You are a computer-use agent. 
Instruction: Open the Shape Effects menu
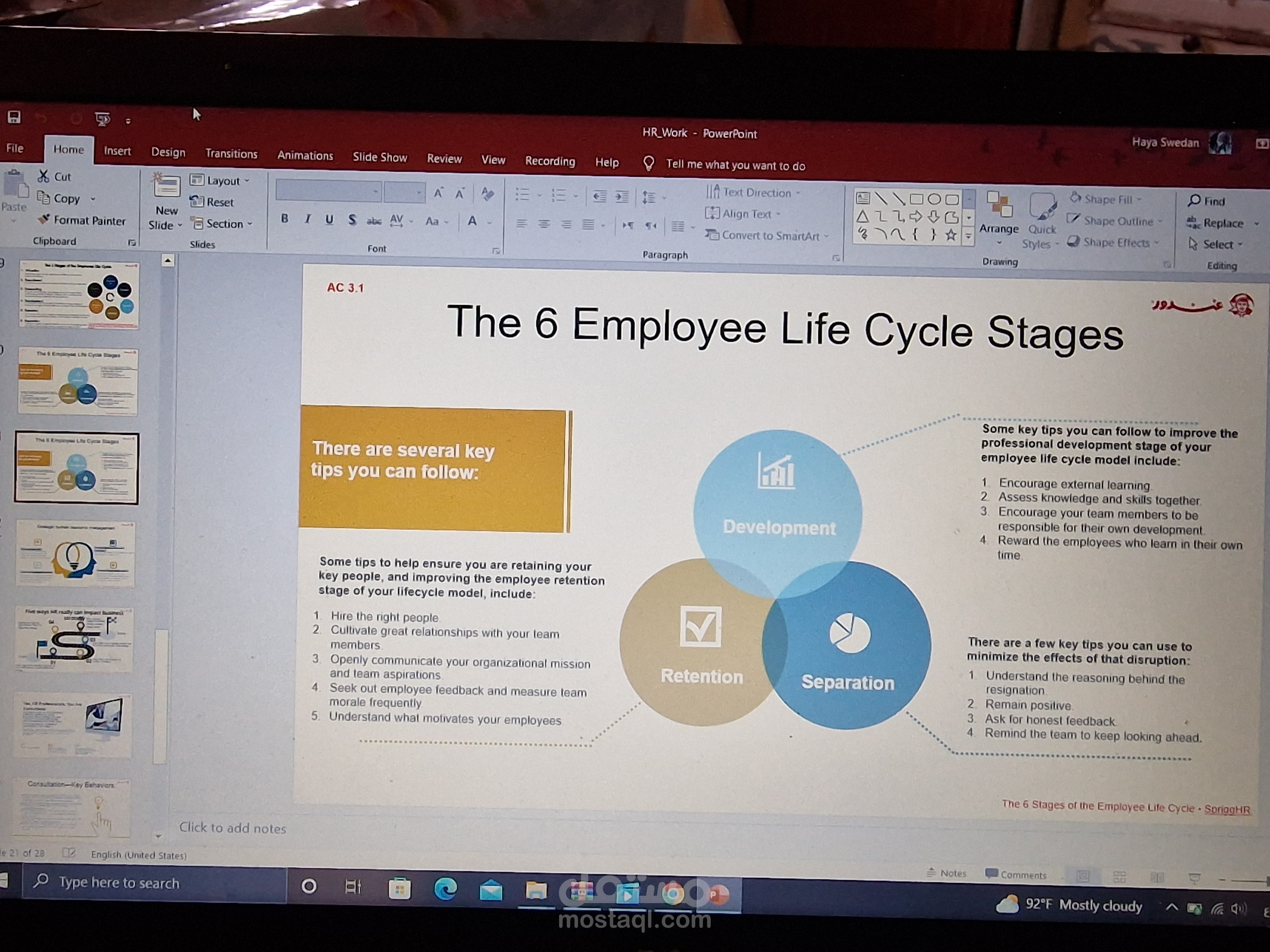click(1113, 243)
